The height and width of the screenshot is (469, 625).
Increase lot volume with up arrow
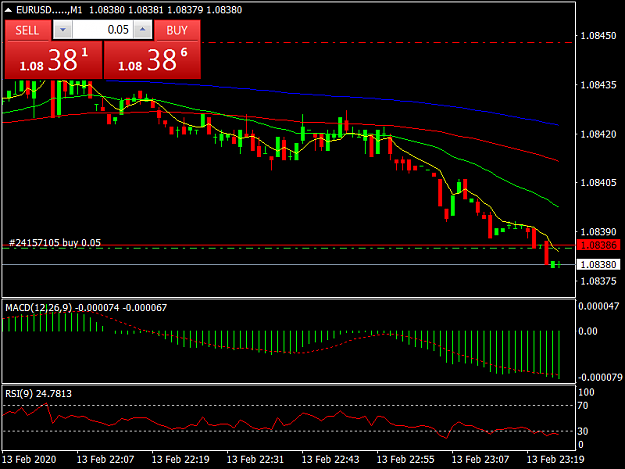coord(143,30)
